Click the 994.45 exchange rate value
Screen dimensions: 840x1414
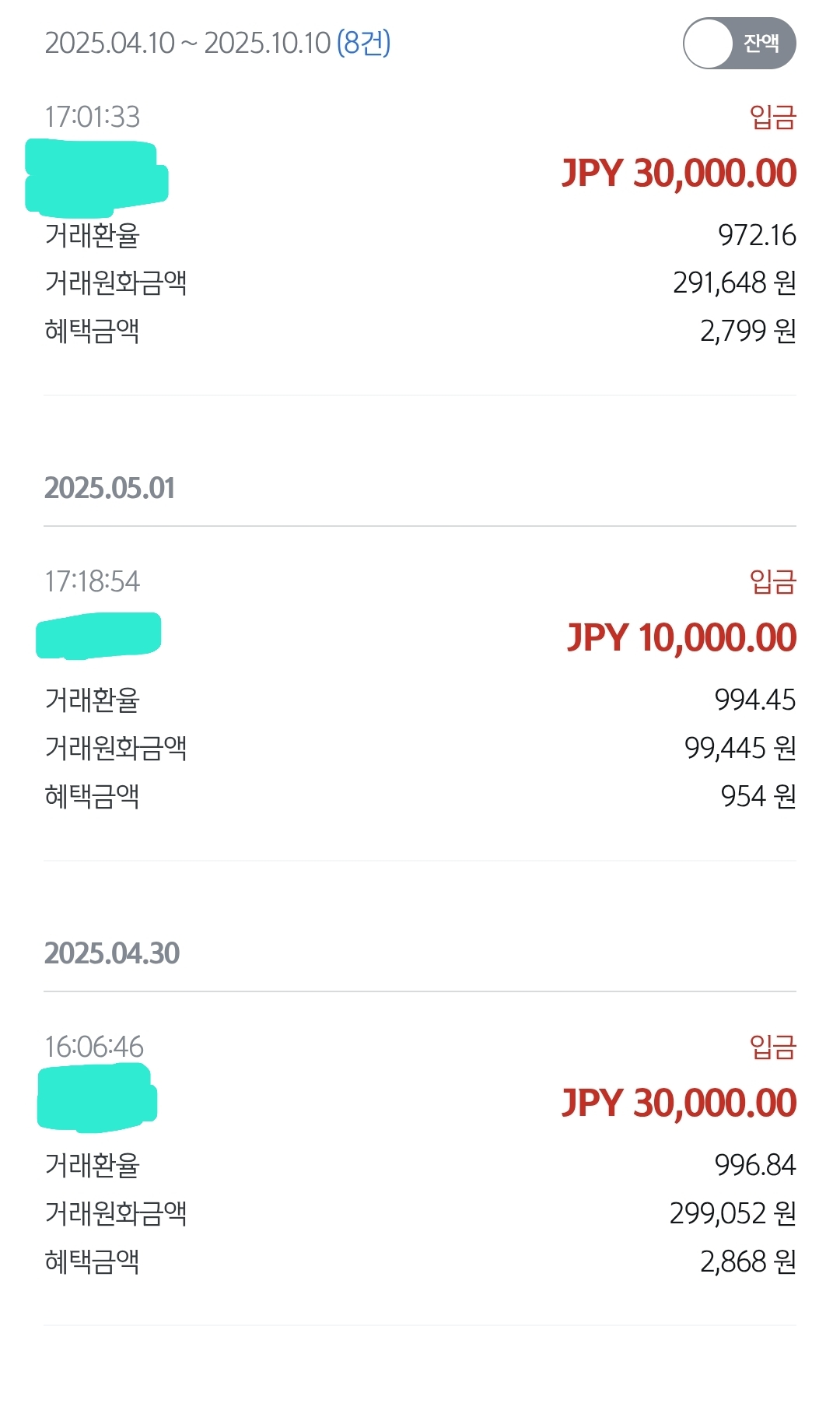[x=755, y=700]
